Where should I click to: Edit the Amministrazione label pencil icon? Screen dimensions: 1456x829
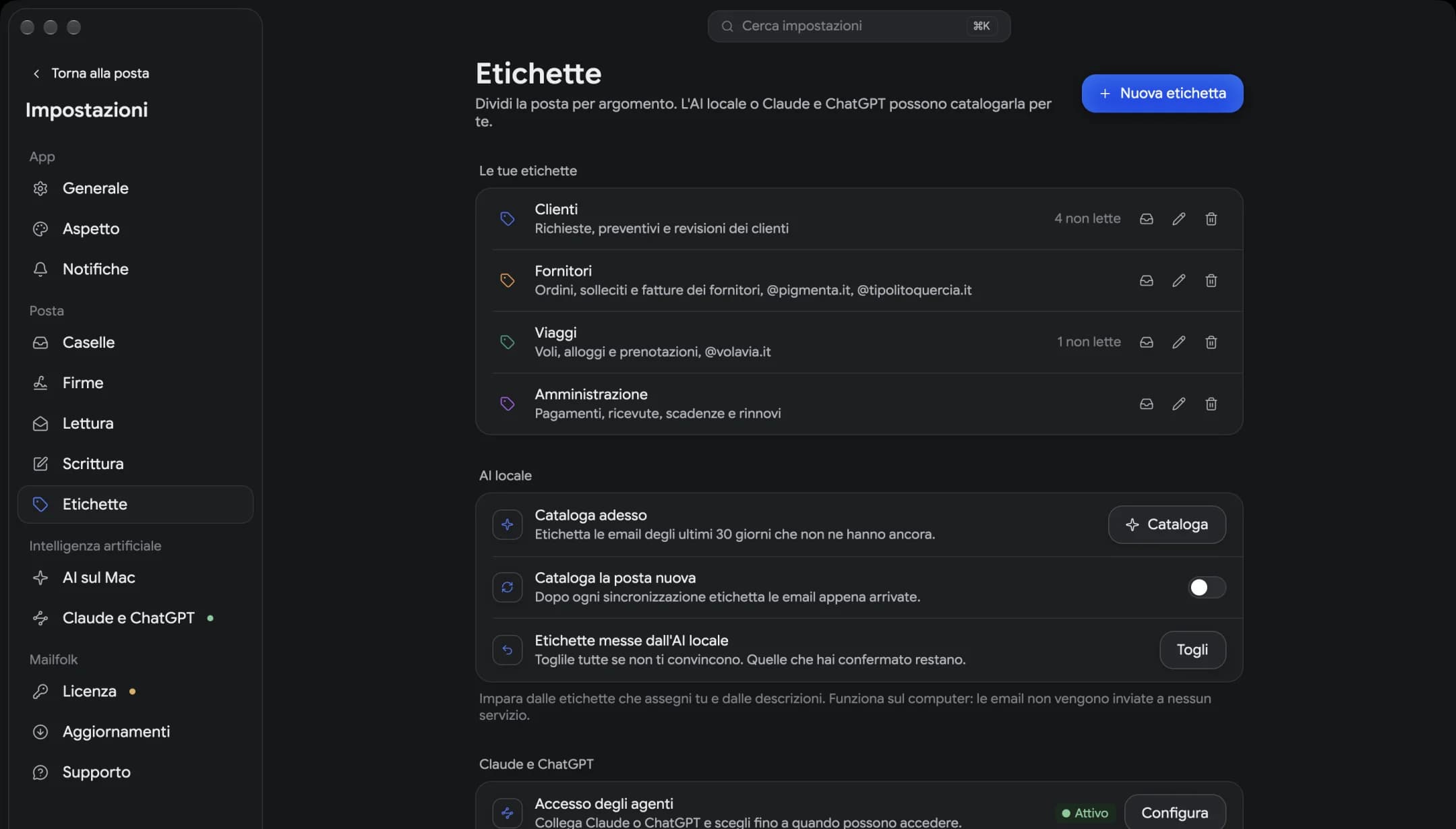[x=1178, y=404]
